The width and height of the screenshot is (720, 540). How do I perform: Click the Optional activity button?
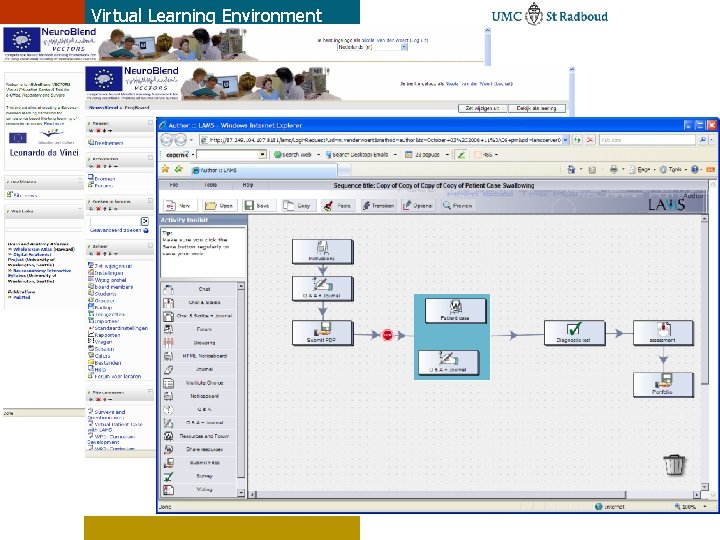[x=417, y=206]
